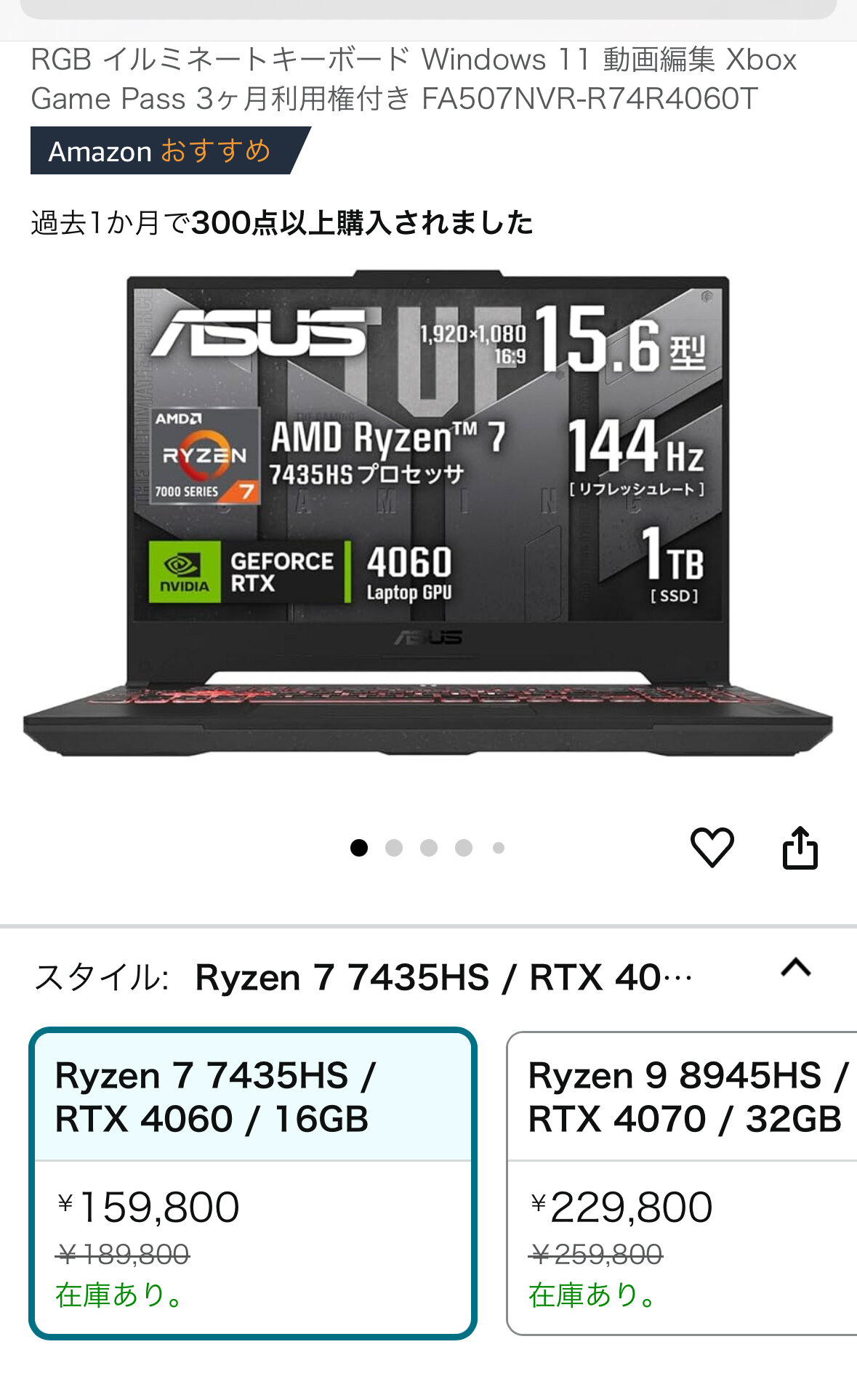The width and height of the screenshot is (857, 1400).
Task: Collapse the style options chevron
Action: 796,968
